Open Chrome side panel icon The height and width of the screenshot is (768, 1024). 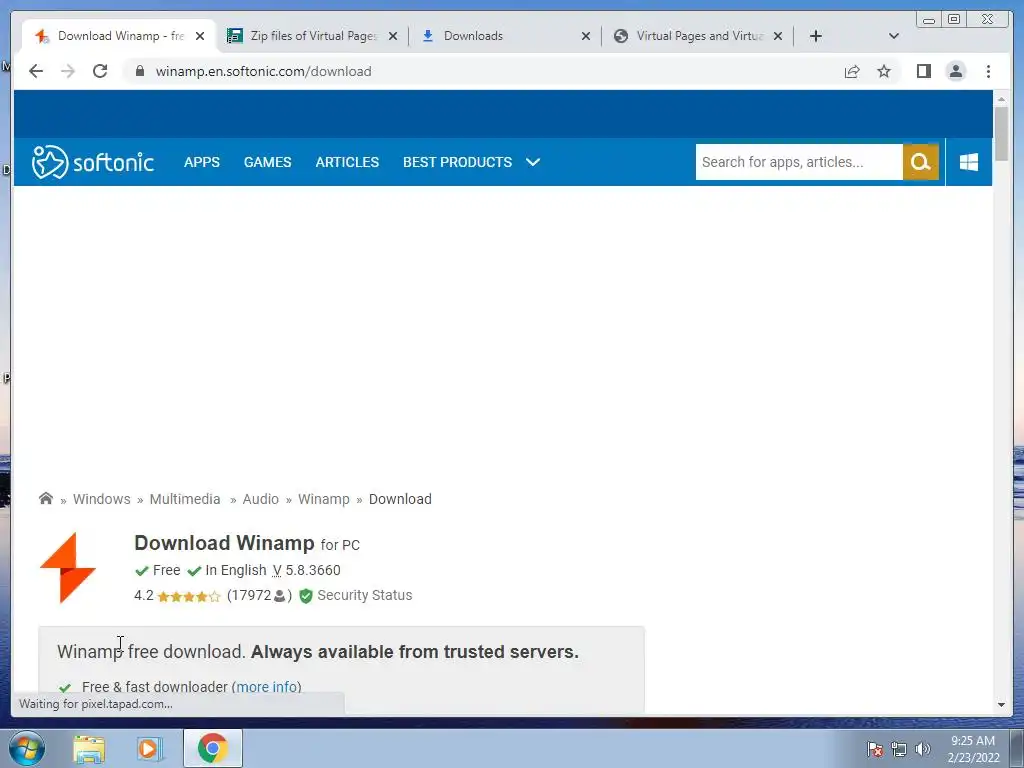tap(923, 71)
